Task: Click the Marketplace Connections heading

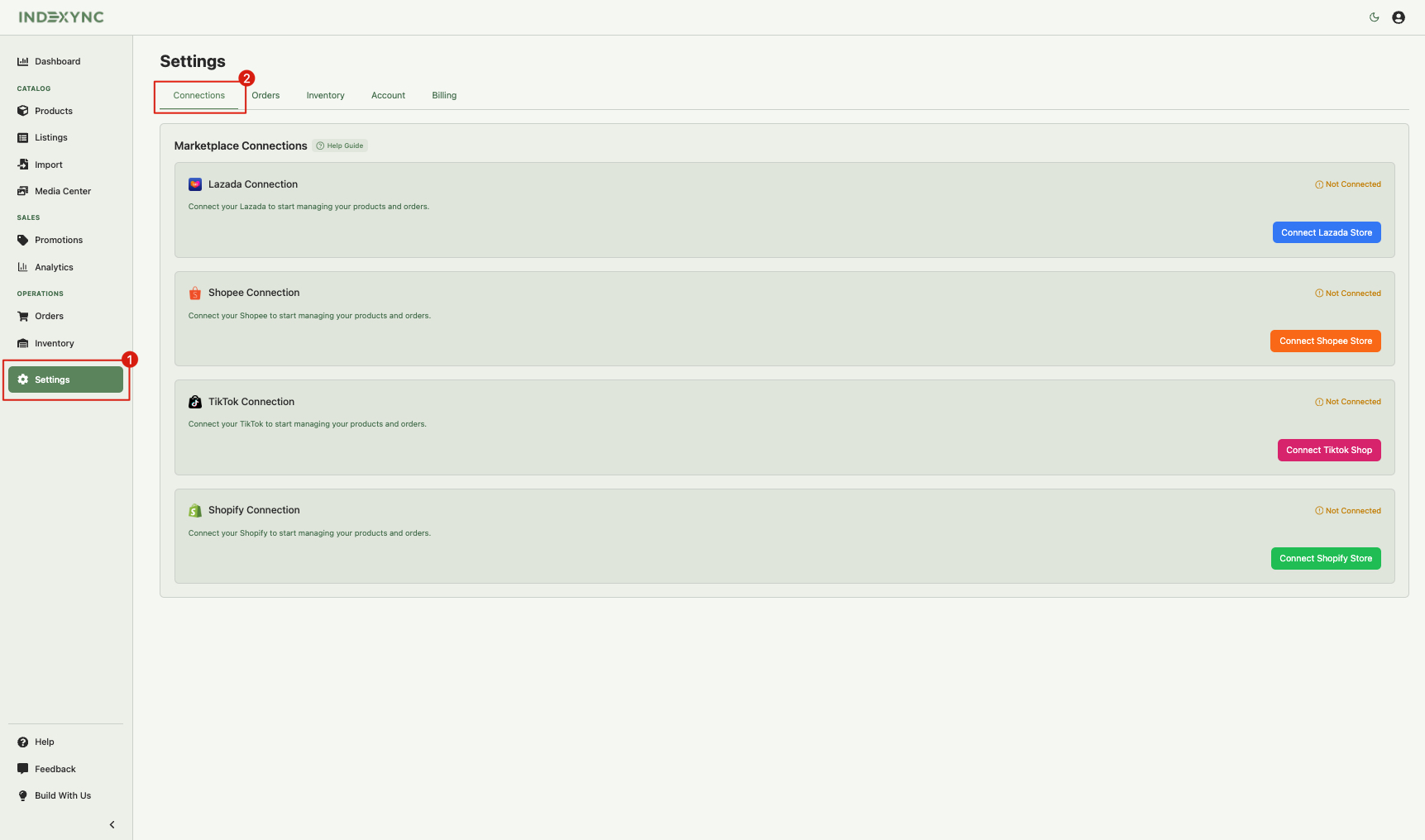Action: pyautogui.click(x=241, y=146)
